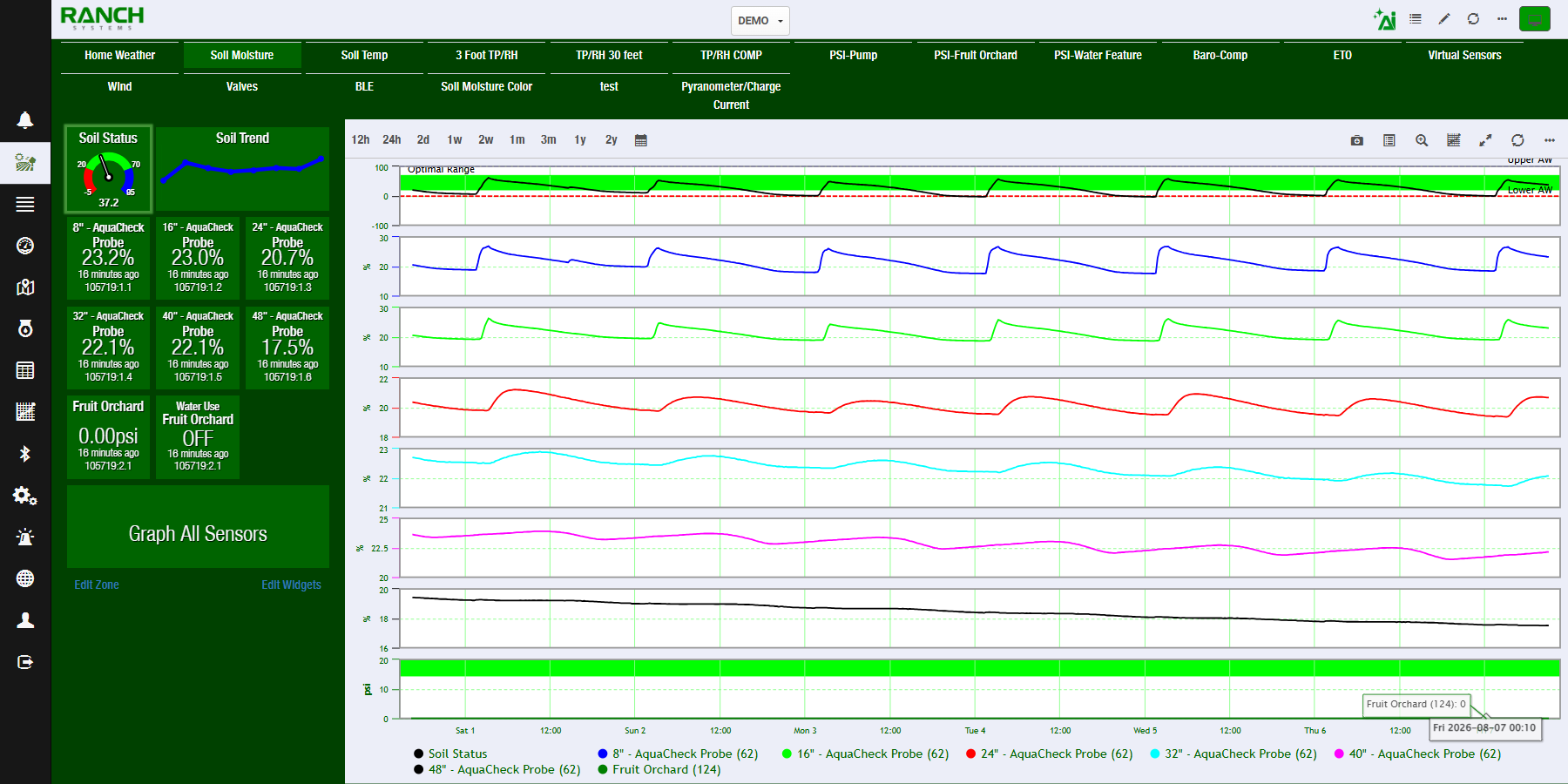The height and width of the screenshot is (784, 1568).
Task: Toggle 16" AquaCheck Probe legend series
Action: pos(865,754)
